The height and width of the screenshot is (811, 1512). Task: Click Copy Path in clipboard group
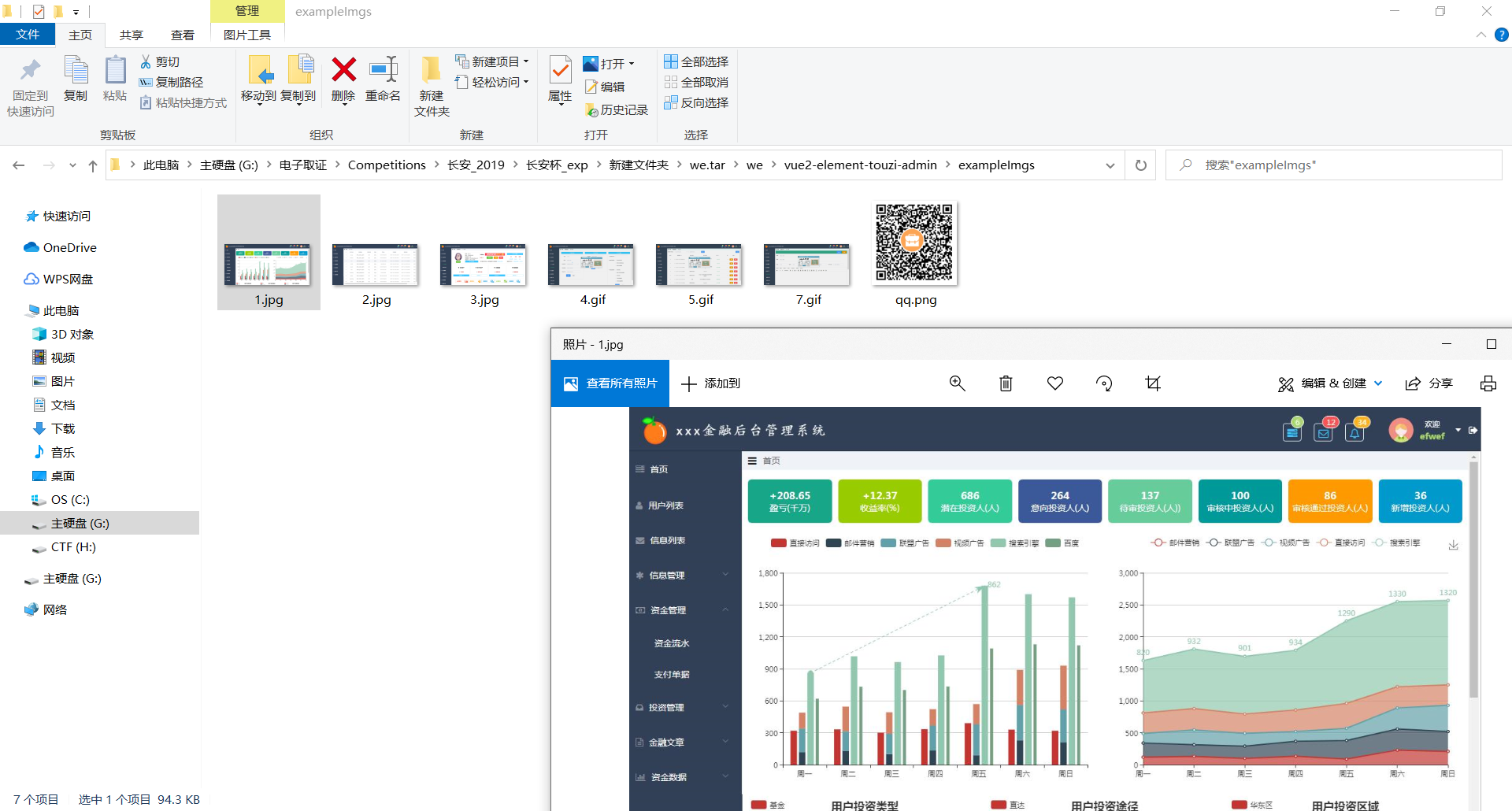pyautogui.click(x=171, y=82)
